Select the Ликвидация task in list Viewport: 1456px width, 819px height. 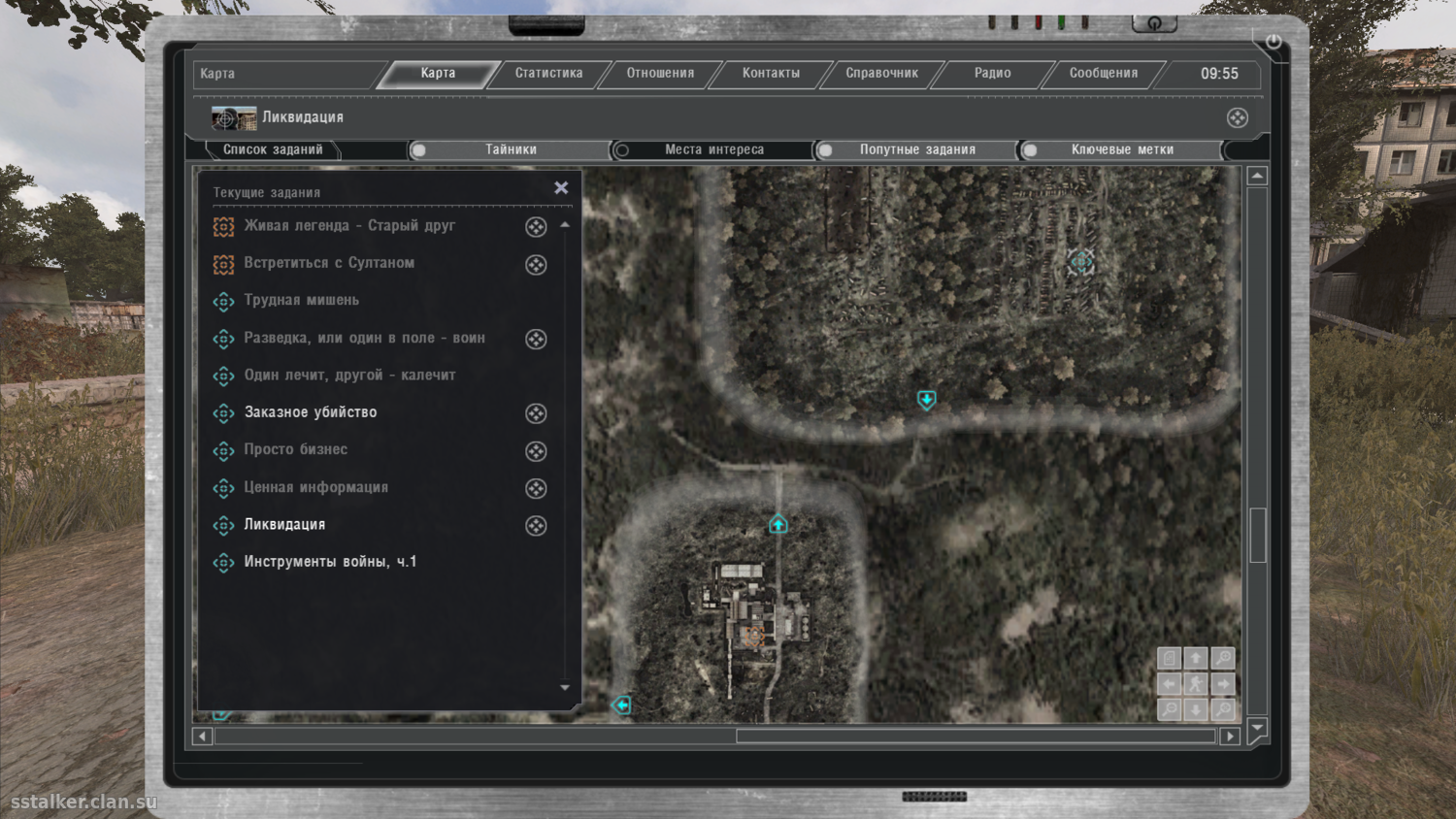coord(284,525)
